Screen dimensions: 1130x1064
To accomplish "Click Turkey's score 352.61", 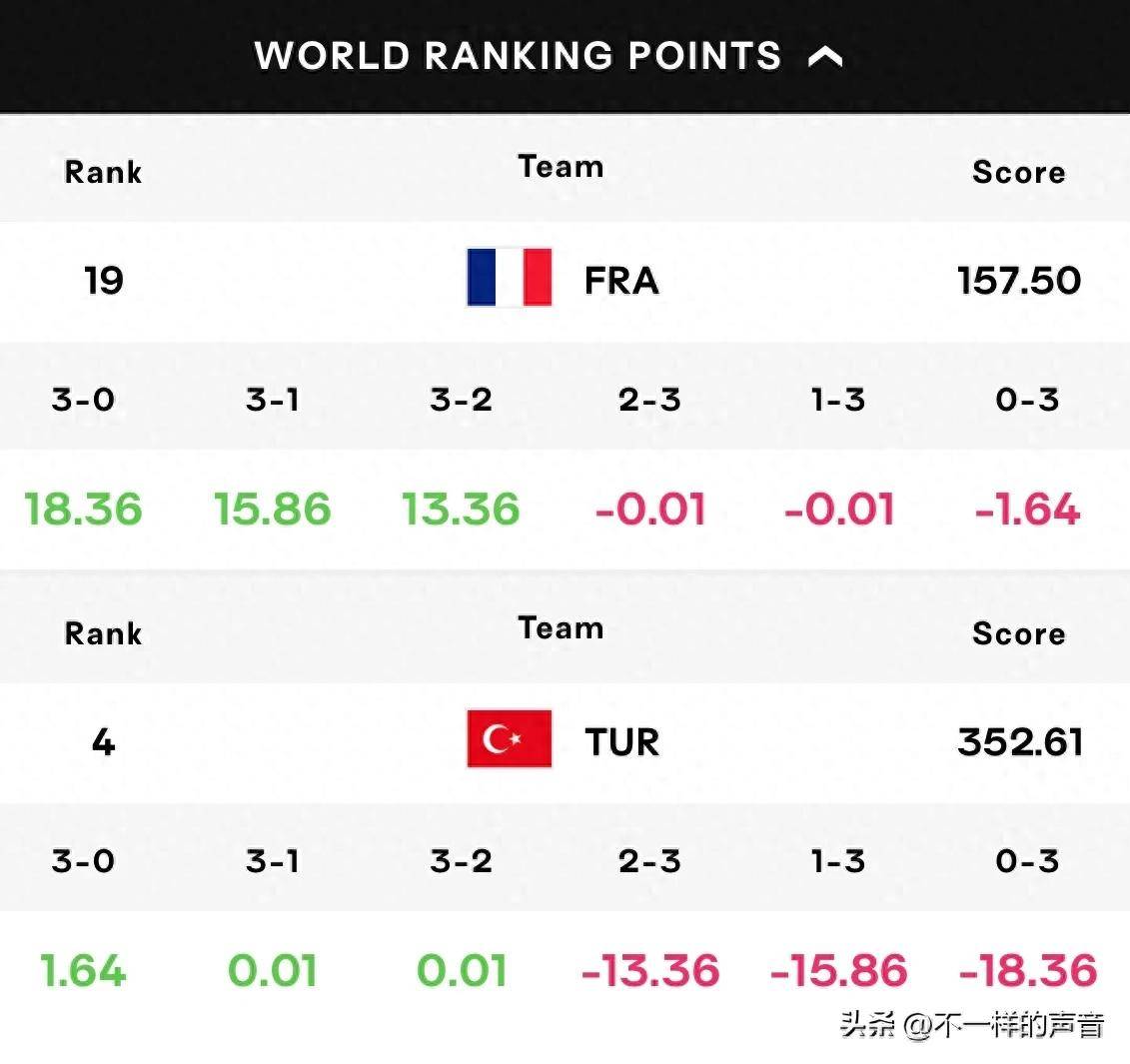I will pos(1020,741).
